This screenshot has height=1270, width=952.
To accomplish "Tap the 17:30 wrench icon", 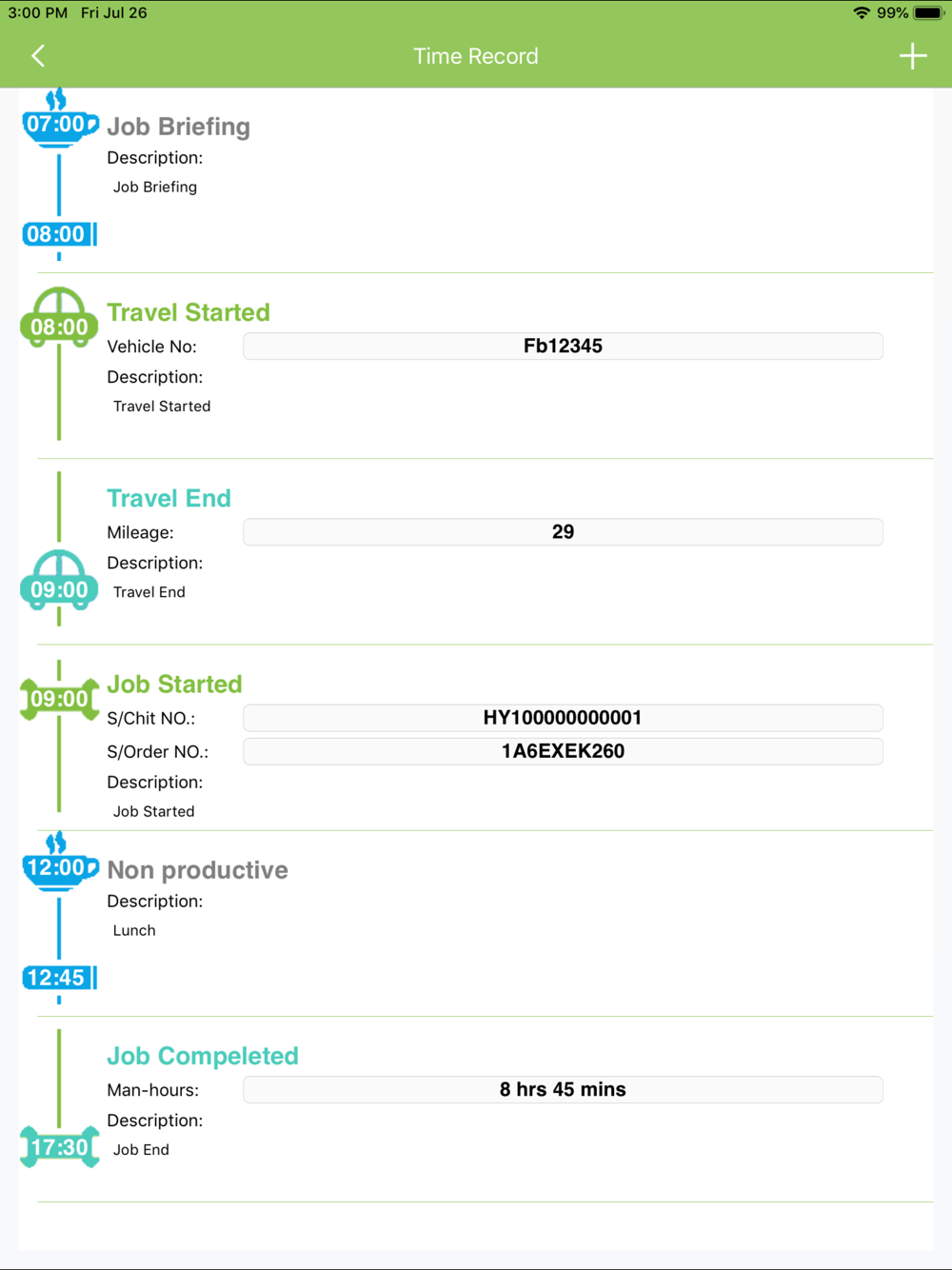I will point(59,1147).
